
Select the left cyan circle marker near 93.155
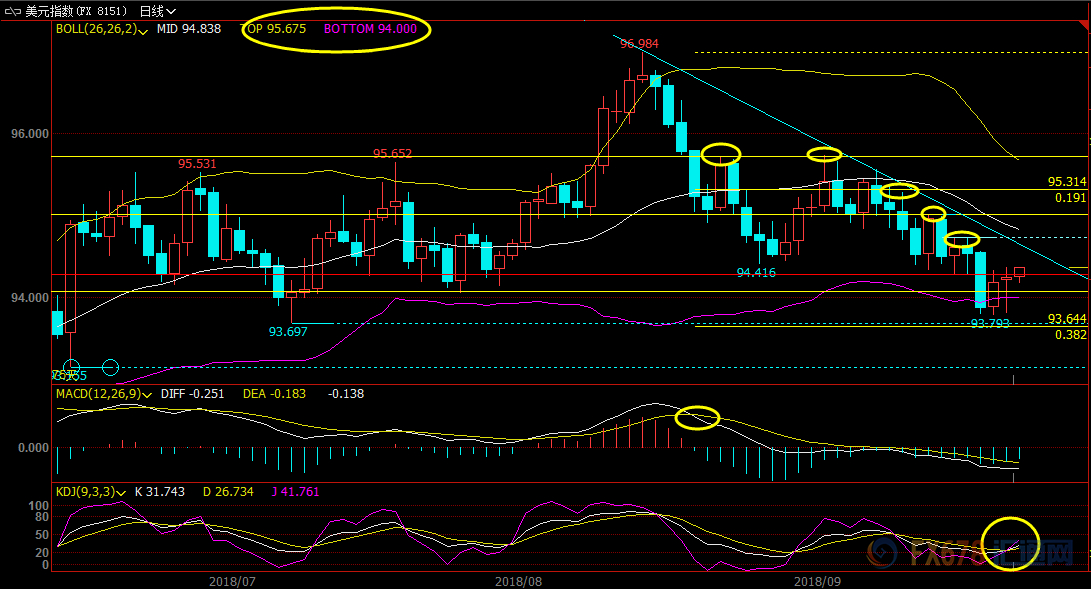pyautogui.click(x=72, y=366)
